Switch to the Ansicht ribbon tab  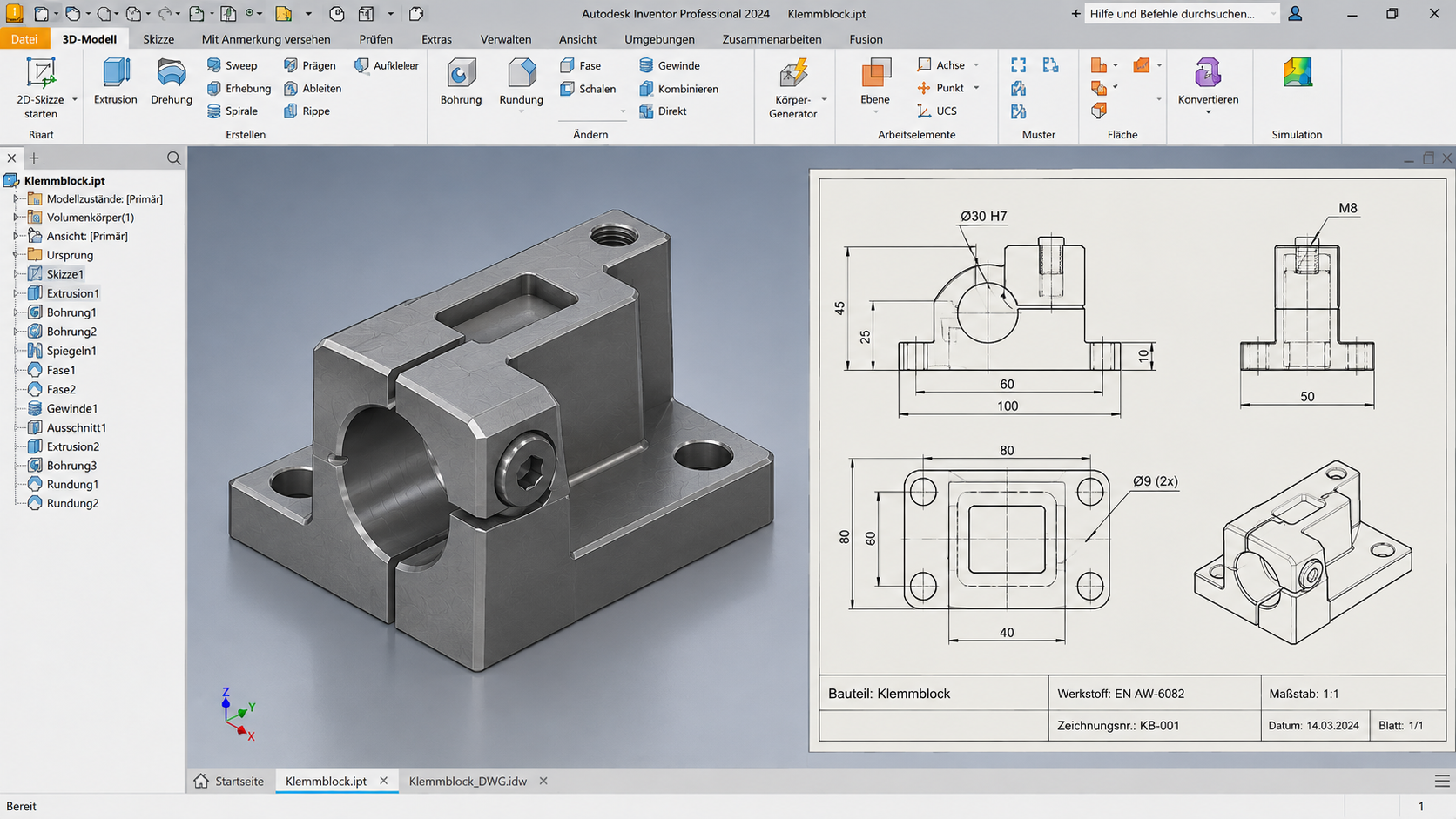[x=577, y=39]
